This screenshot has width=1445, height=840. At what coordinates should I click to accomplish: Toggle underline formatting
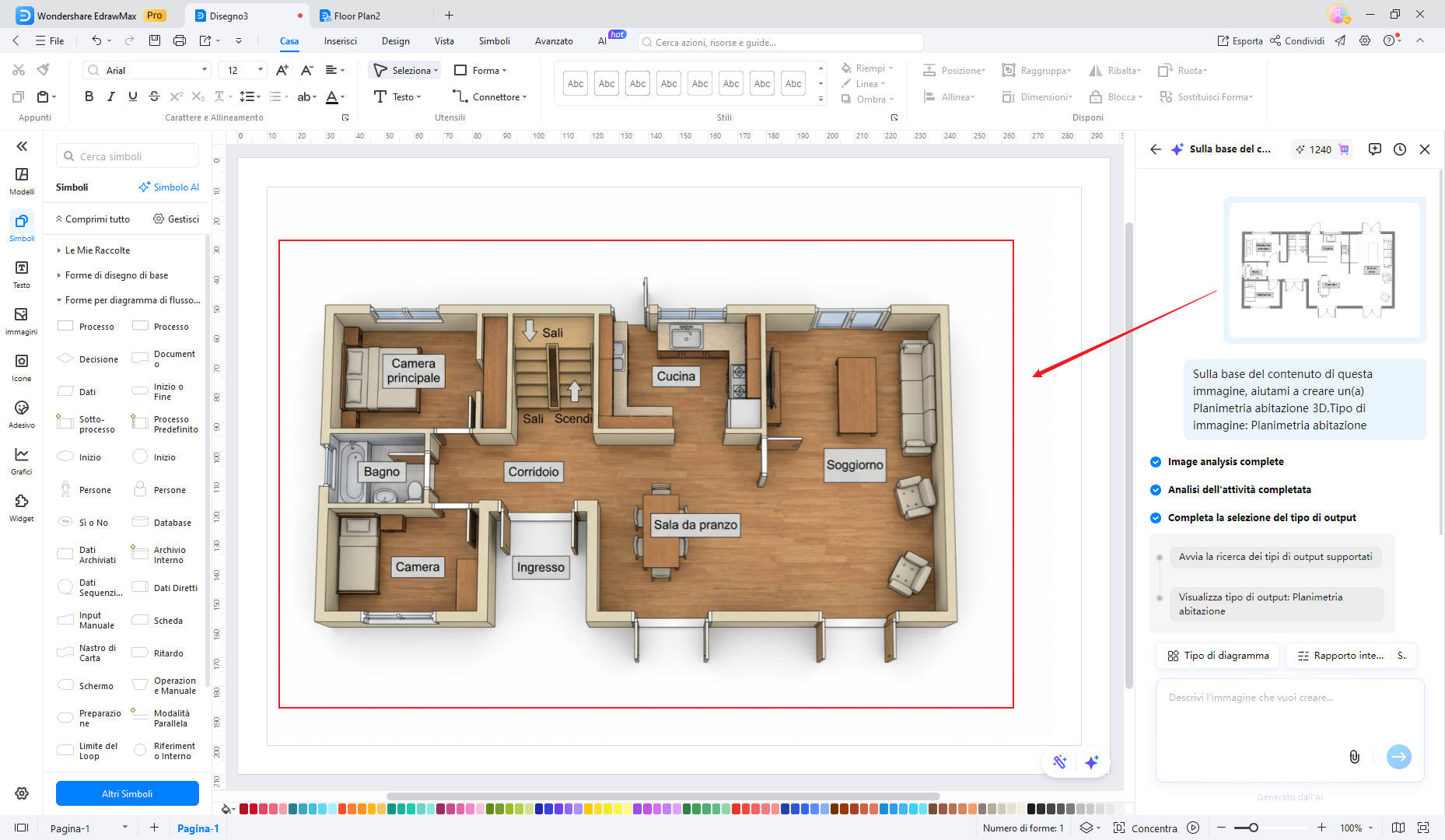(132, 96)
